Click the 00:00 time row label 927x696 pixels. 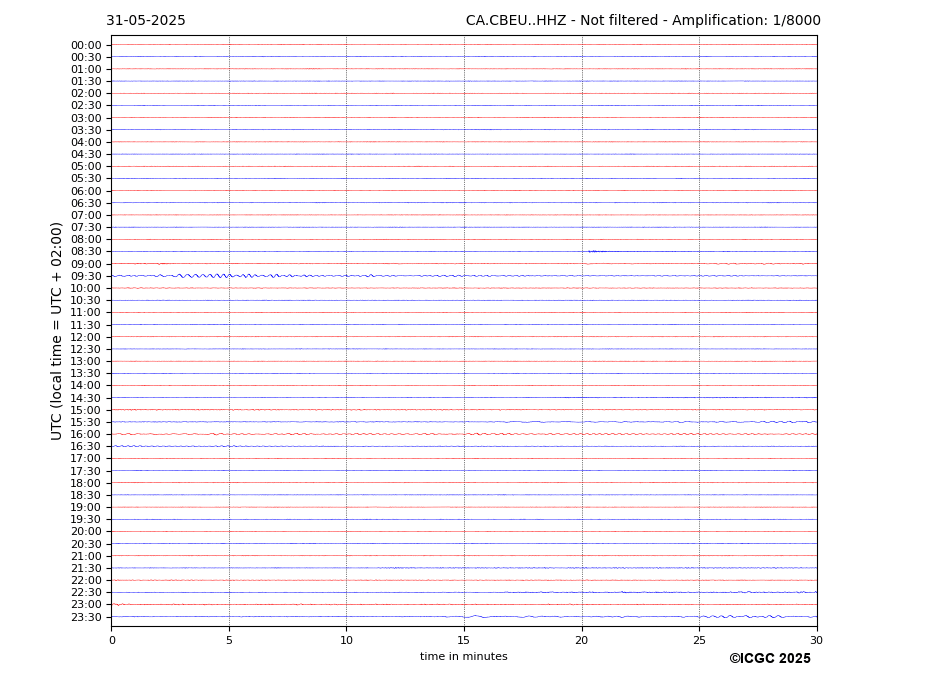pyautogui.click(x=86, y=46)
